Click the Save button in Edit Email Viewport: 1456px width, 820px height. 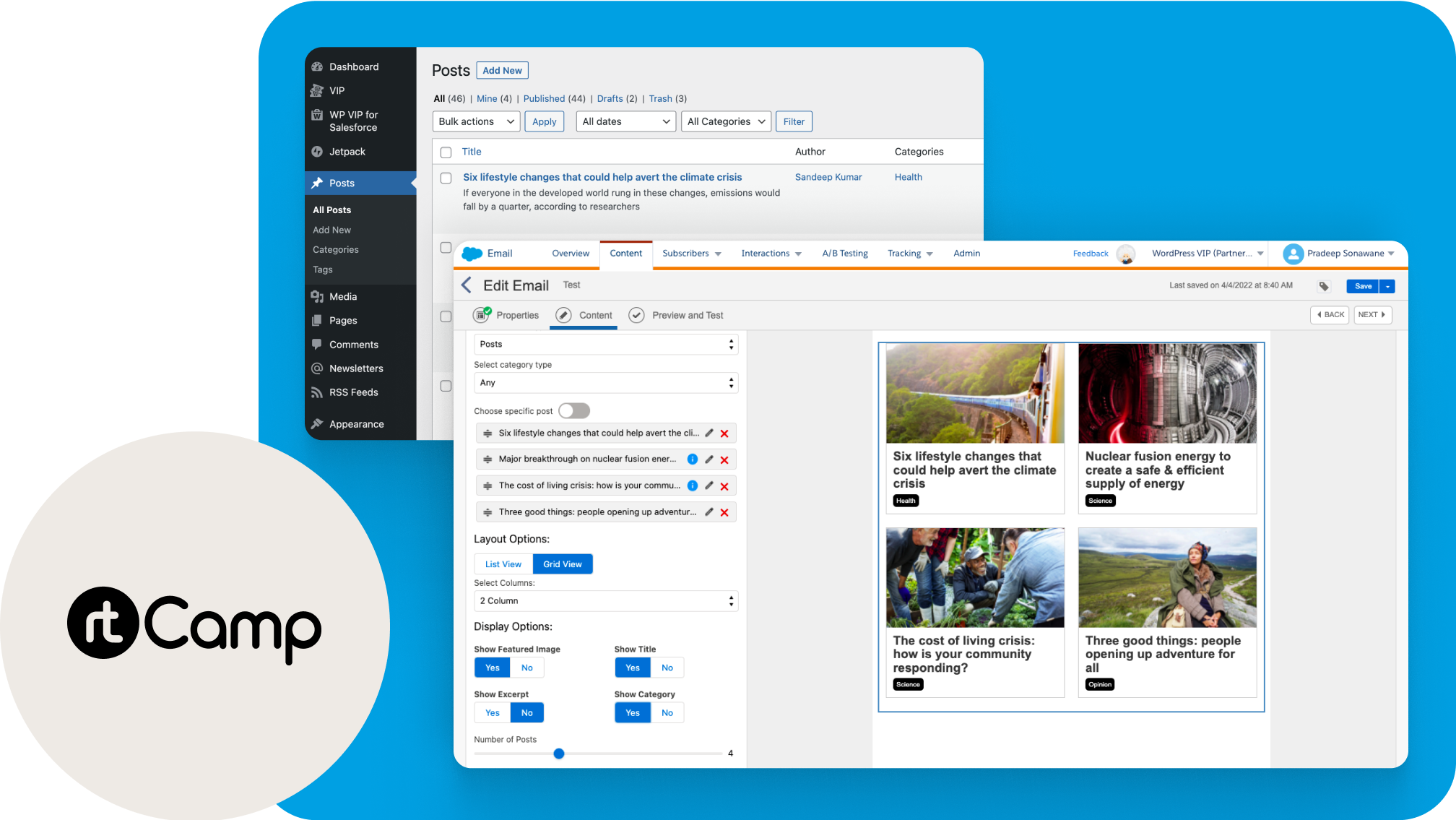pos(1363,286)
